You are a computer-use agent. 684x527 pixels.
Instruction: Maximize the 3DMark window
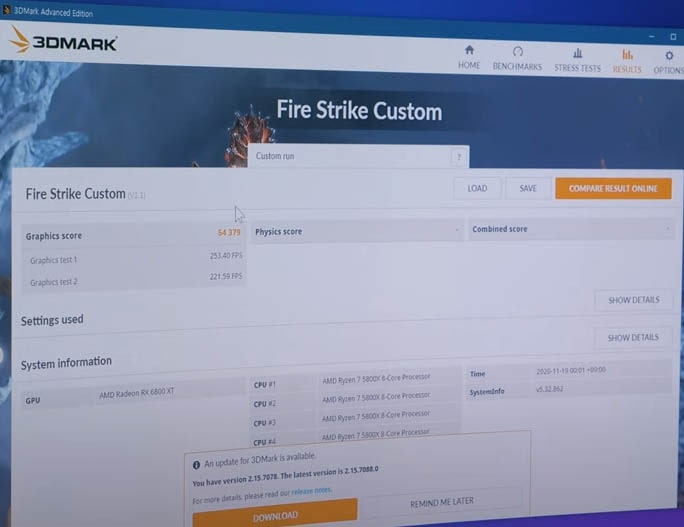click(x=673, y=37)
